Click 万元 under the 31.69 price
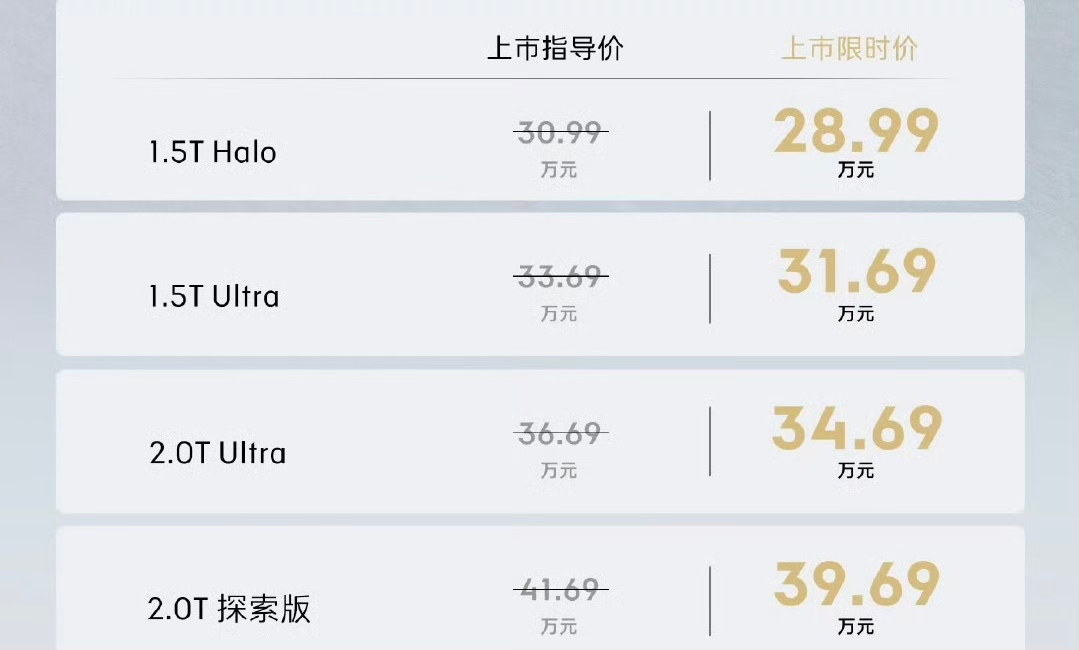 [x=856, y=314]
